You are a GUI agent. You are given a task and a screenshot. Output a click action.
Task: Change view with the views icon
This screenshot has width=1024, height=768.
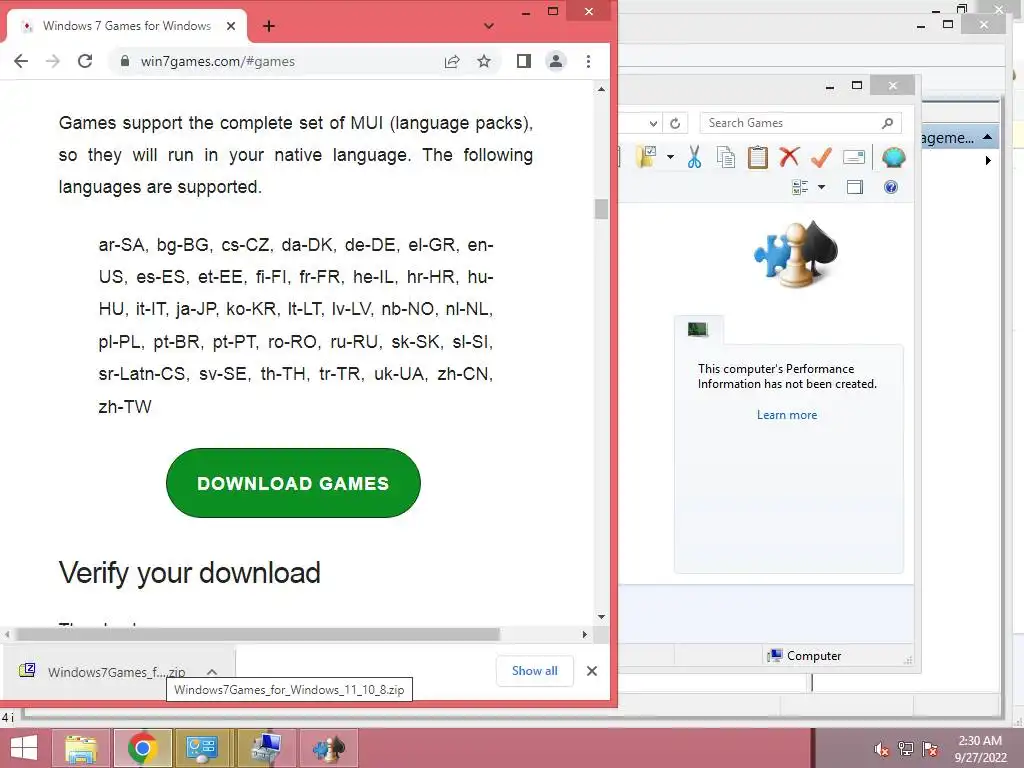[800, 187]
